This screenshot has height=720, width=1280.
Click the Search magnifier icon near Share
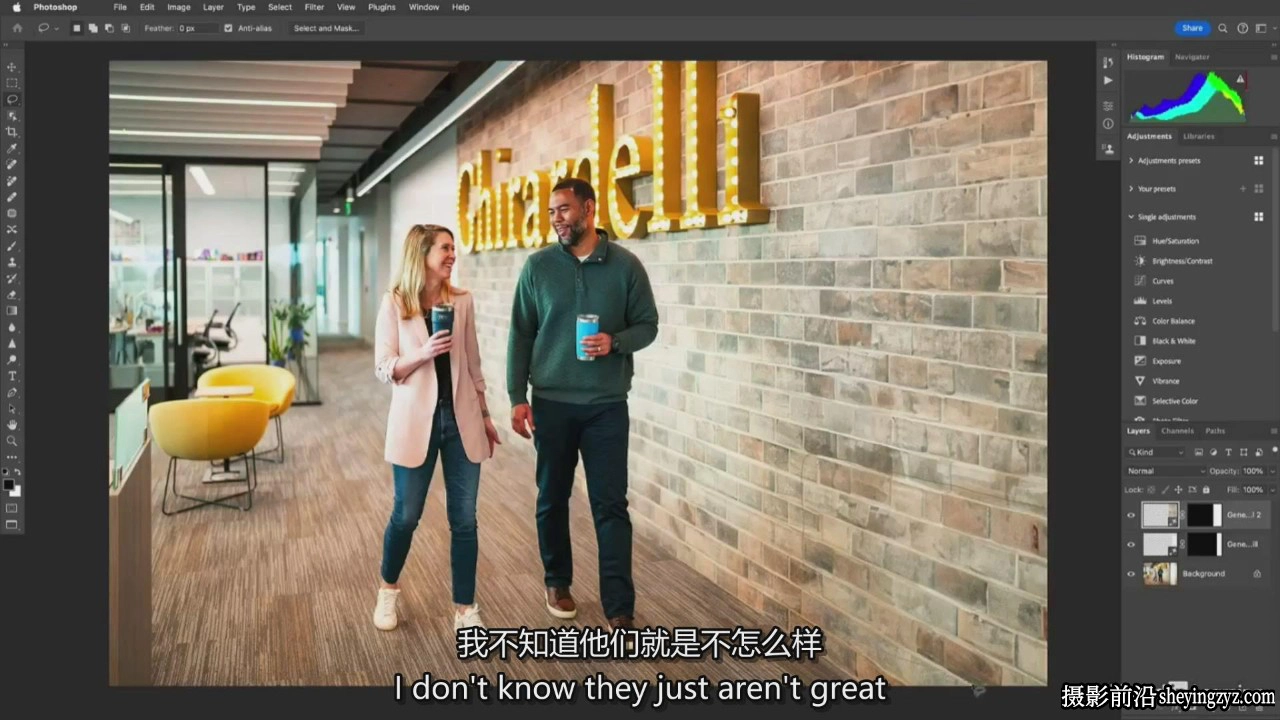1223,28
